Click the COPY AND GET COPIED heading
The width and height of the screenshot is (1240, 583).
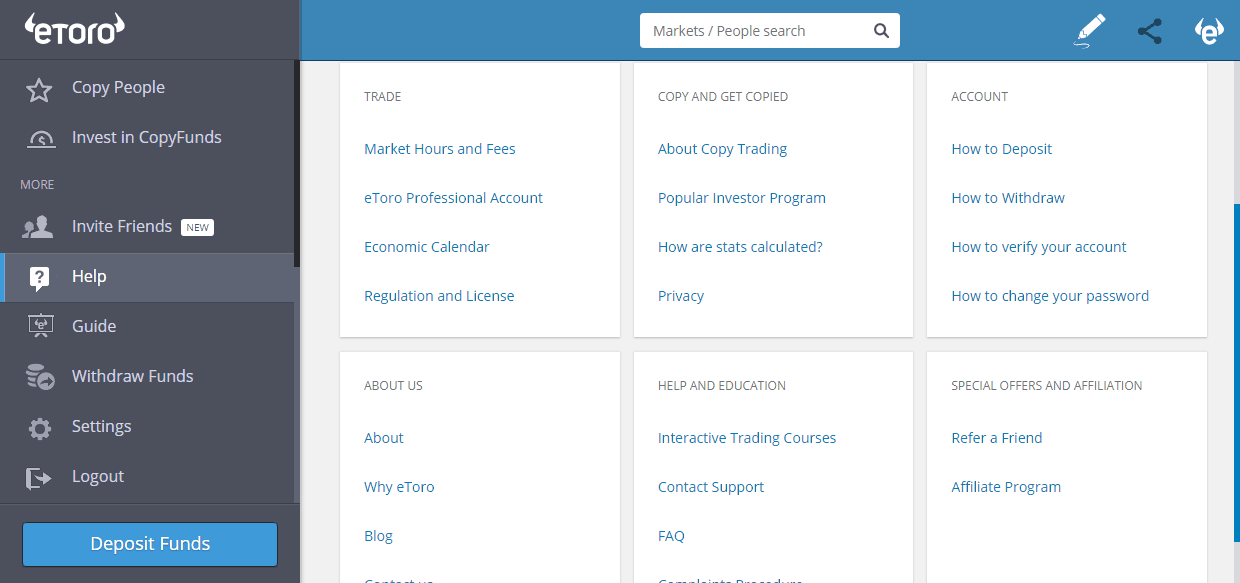click(x=723, y=97)
